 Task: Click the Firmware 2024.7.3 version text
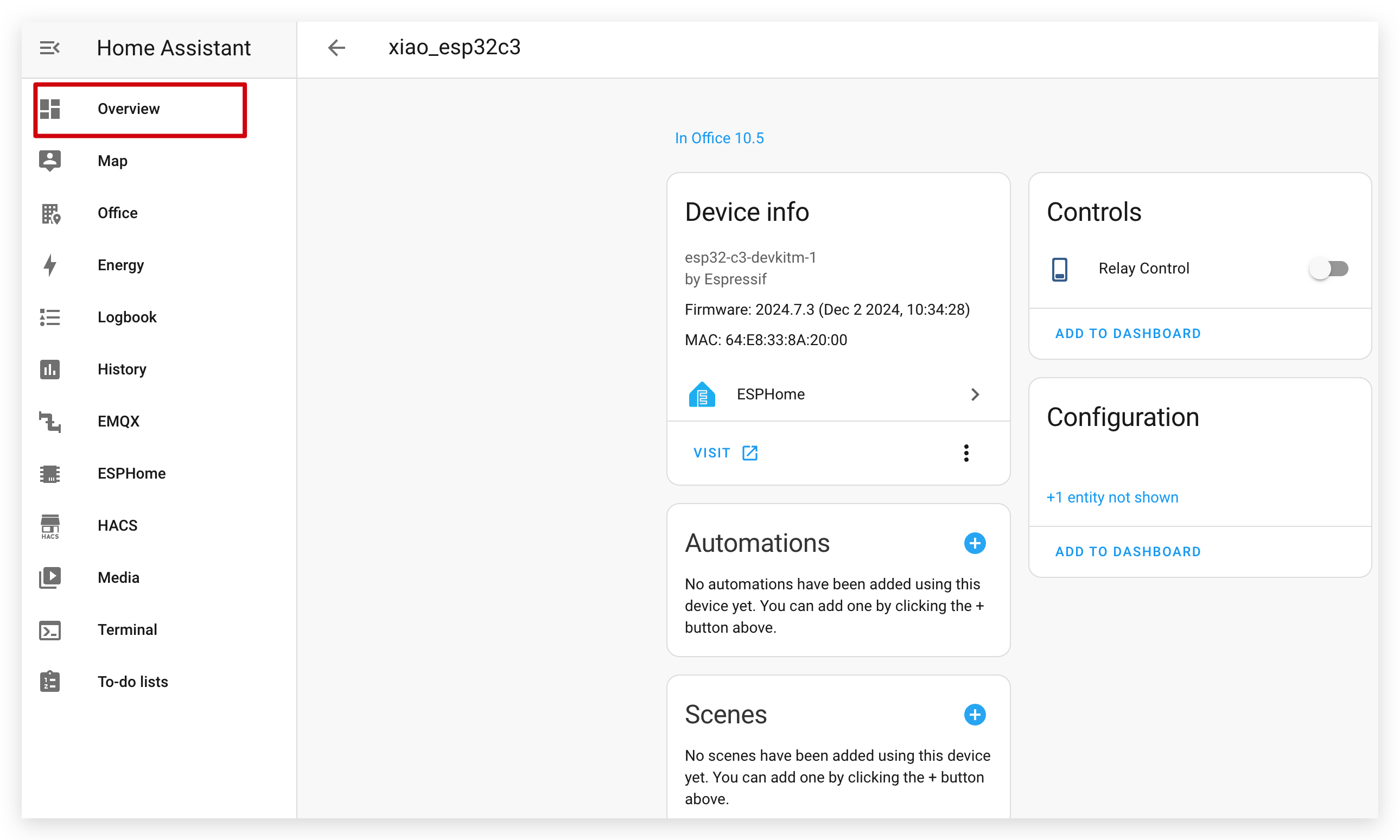click(x=828, y=310)
